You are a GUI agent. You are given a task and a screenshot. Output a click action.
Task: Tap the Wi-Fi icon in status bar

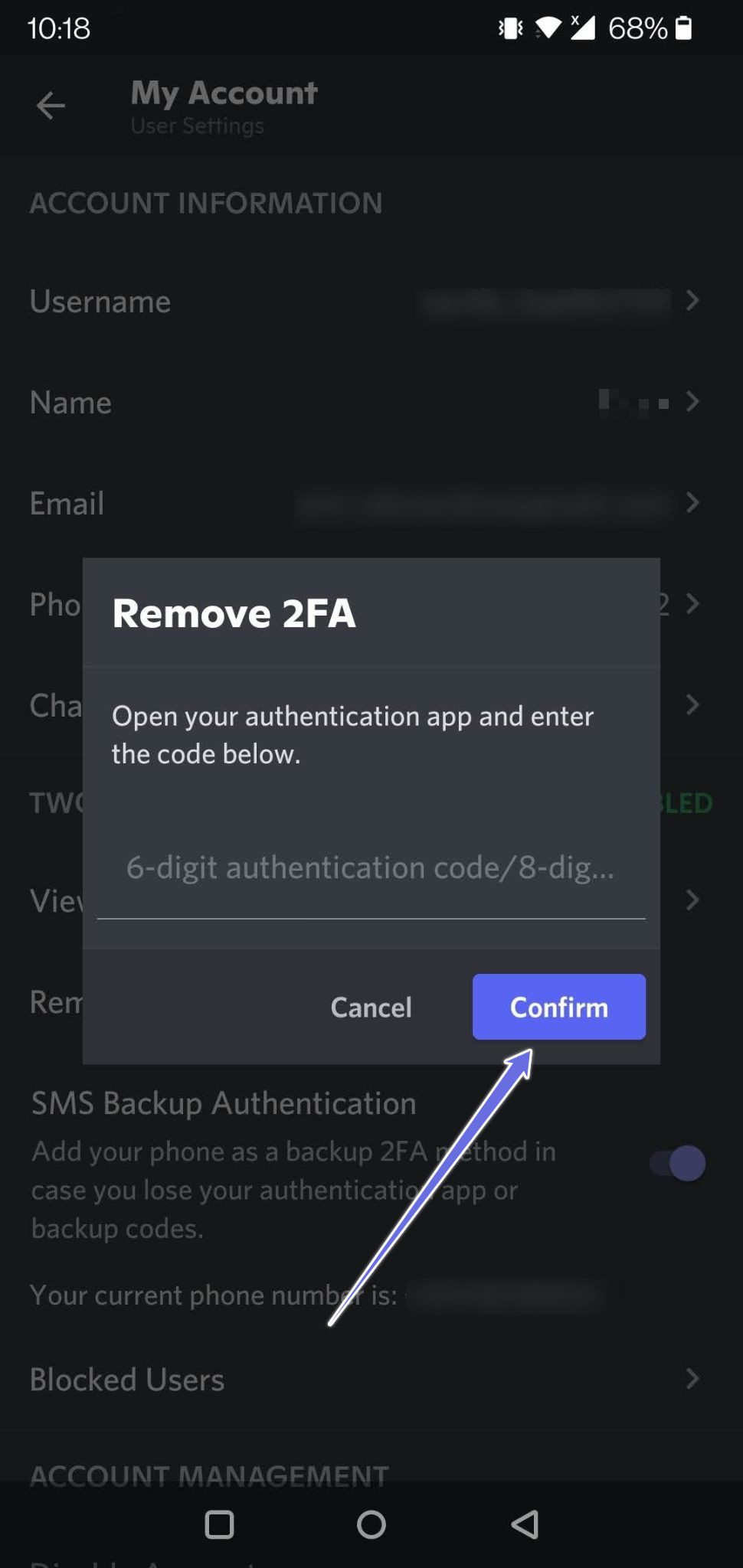[547, 28]
